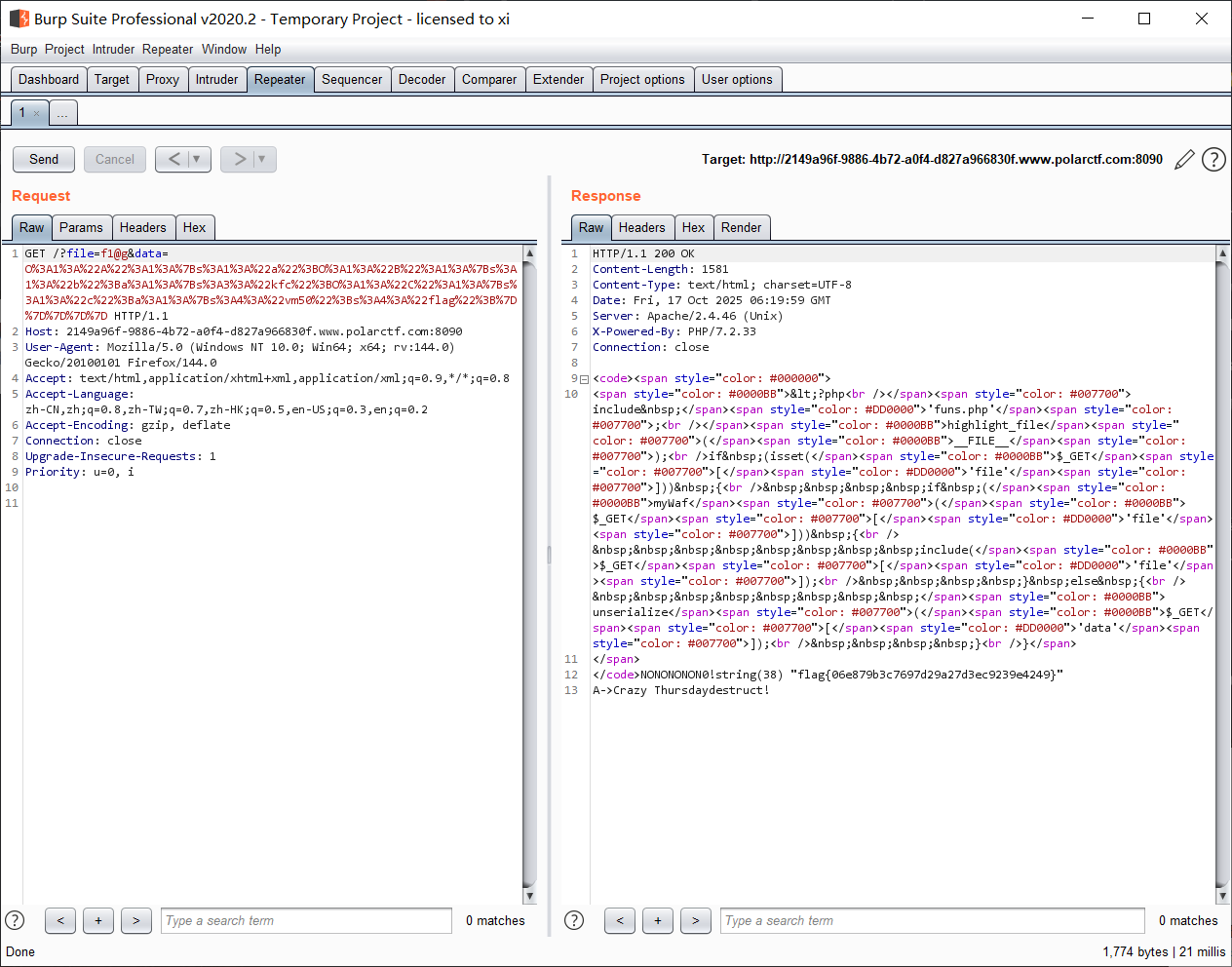Show request Params tab
1232x967 pixels.
pyautogui.click(x=81, y=228)
